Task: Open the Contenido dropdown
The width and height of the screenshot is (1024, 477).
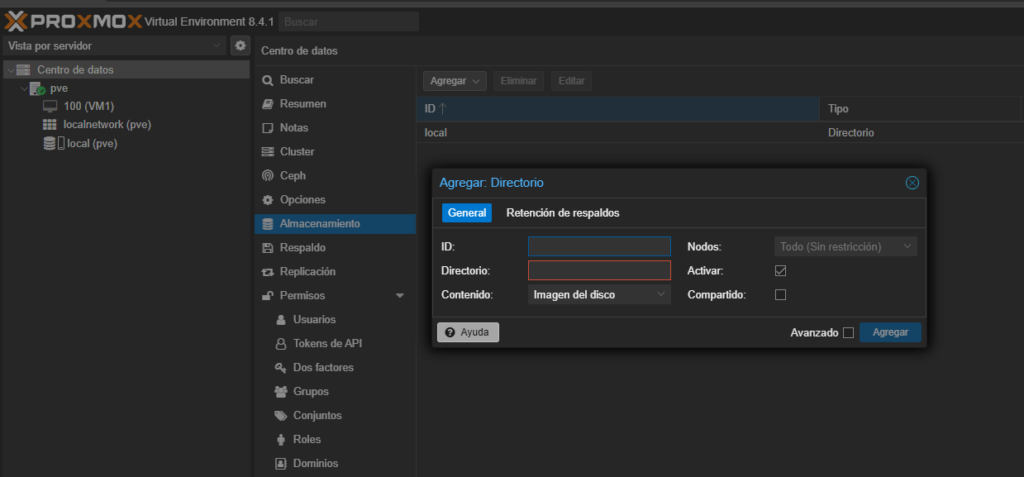Action: pos(599,295)
